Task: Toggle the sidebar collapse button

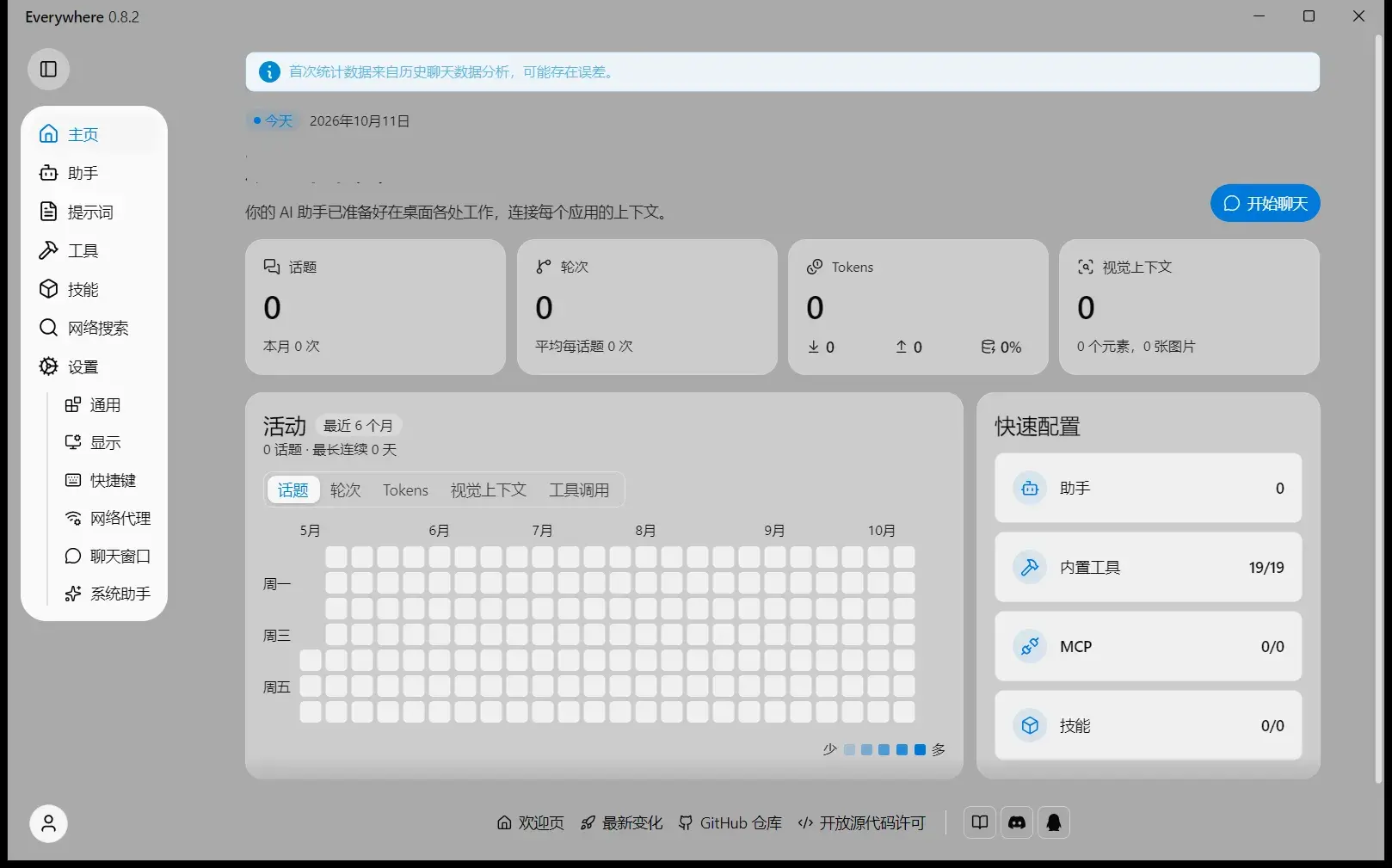Action: (x=48, y=69)
